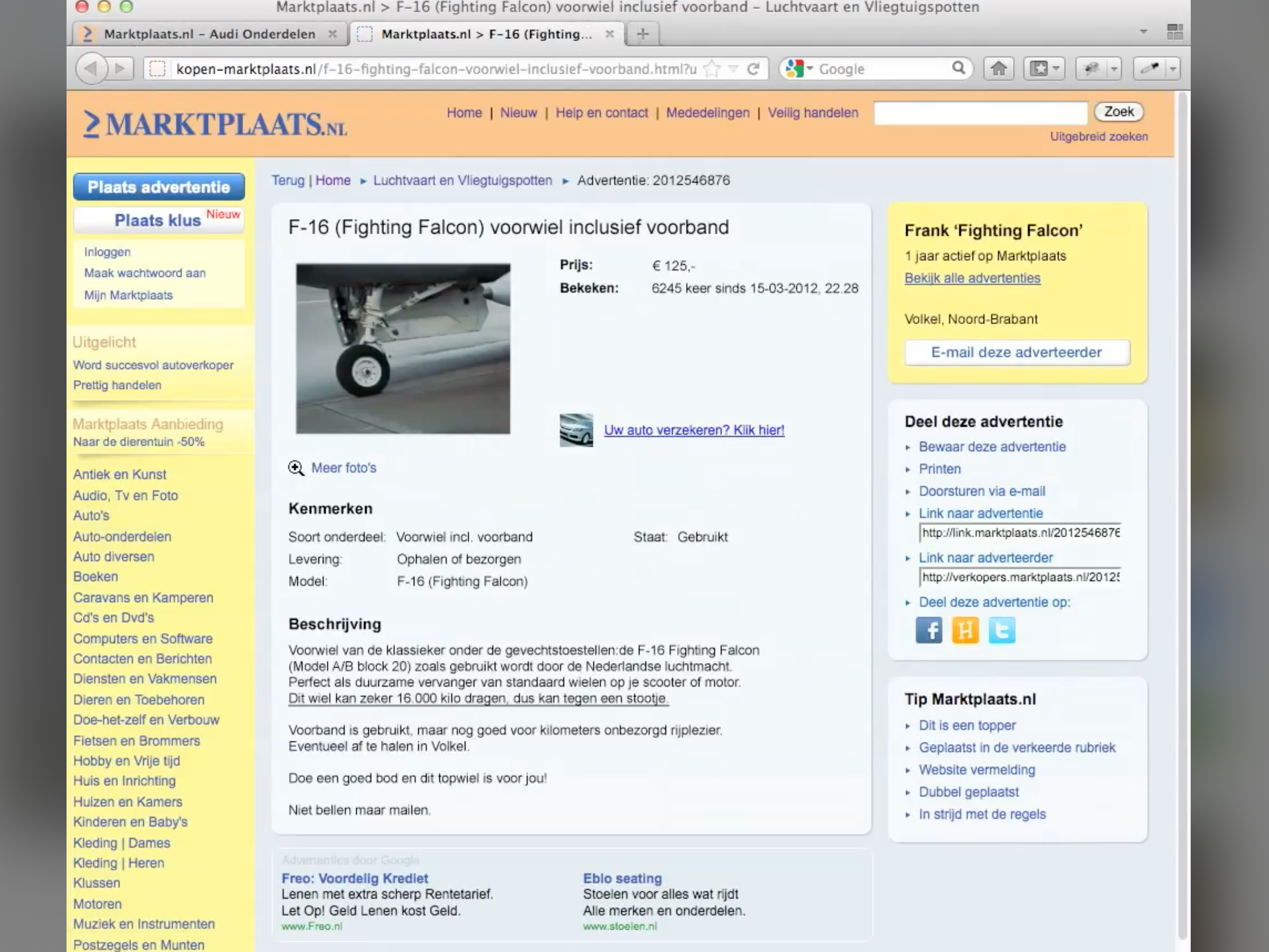1269x952 pixels.
Task: Open Uitgebreid zoeken
Action: (x=1099, y=136)
